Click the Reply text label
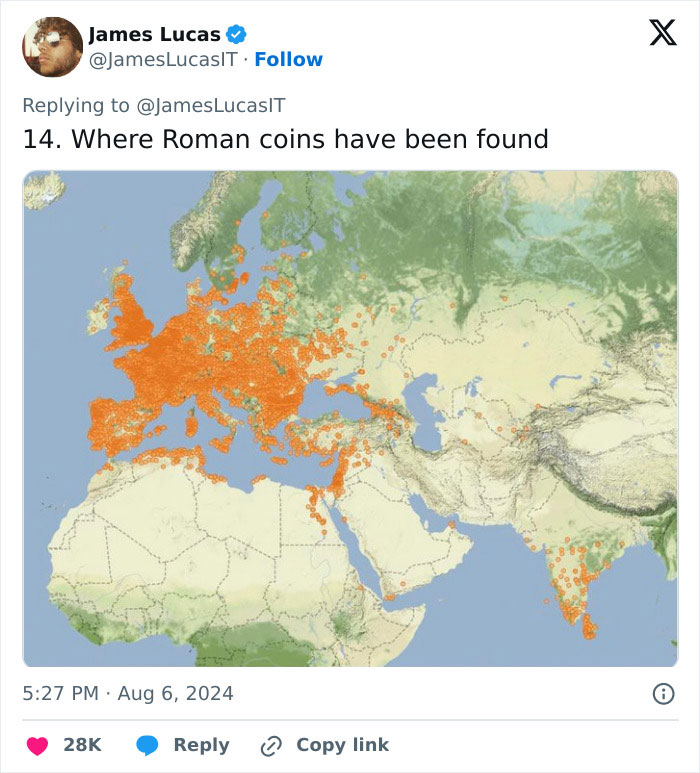The image size is (700, 773). [x=201, y=745]
